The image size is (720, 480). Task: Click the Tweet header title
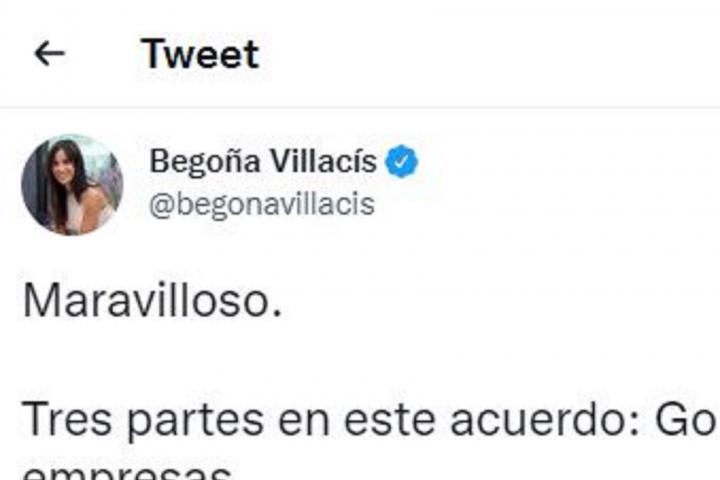click(x=200, y=54)
